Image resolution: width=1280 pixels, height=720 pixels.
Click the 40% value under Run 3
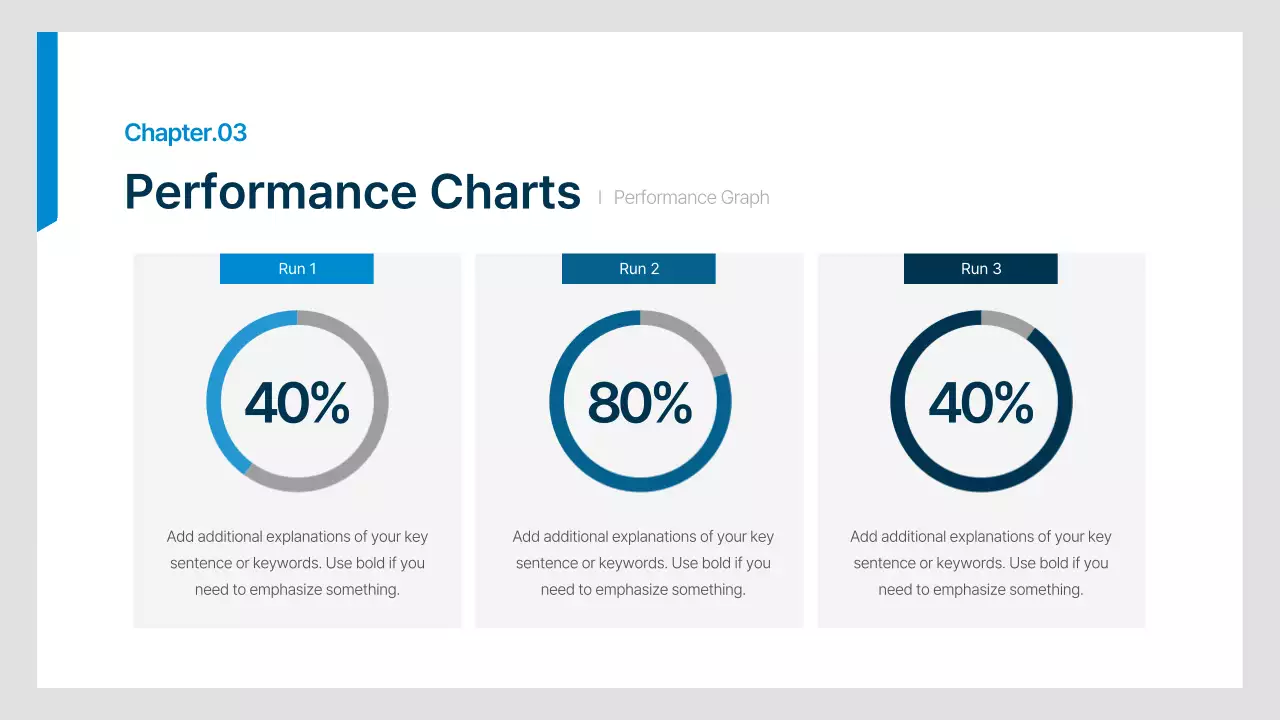tap(981, 403)
